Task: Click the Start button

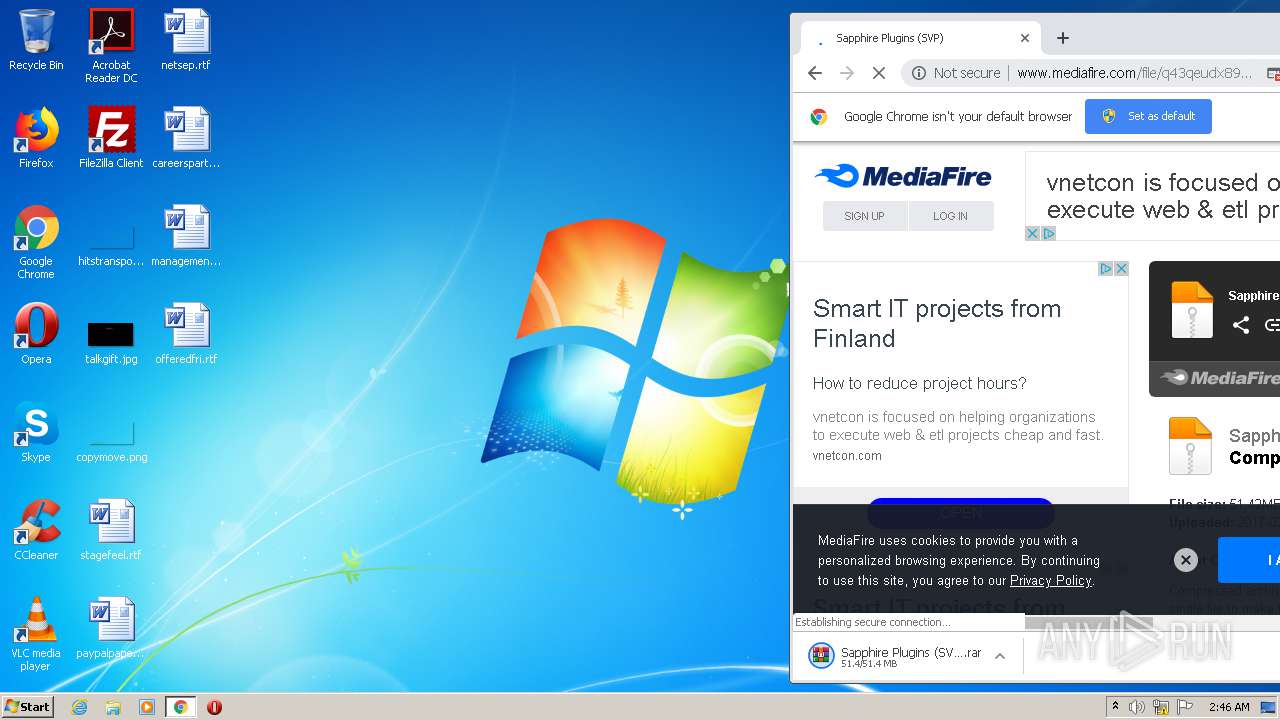Action: (x=27, y=706)
